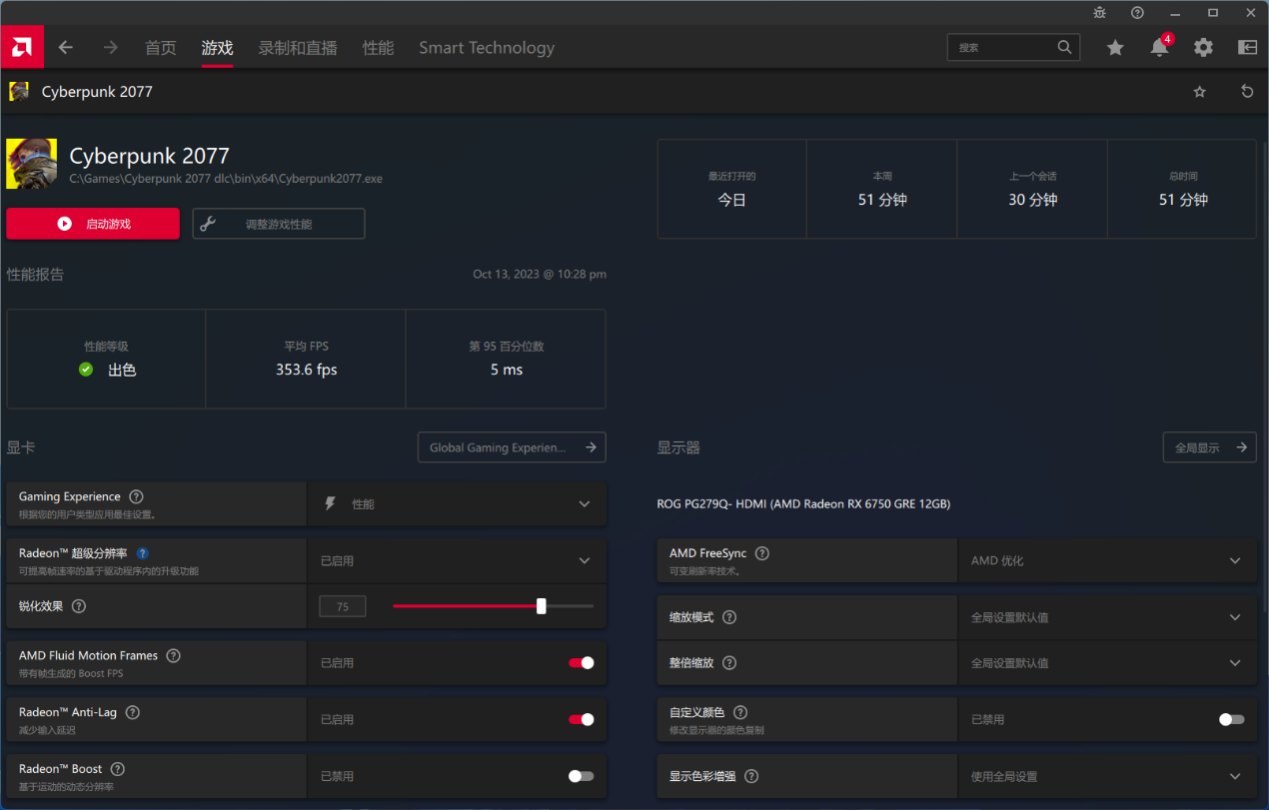Click the 353.6 fps average value

click(x=306, y=370)
